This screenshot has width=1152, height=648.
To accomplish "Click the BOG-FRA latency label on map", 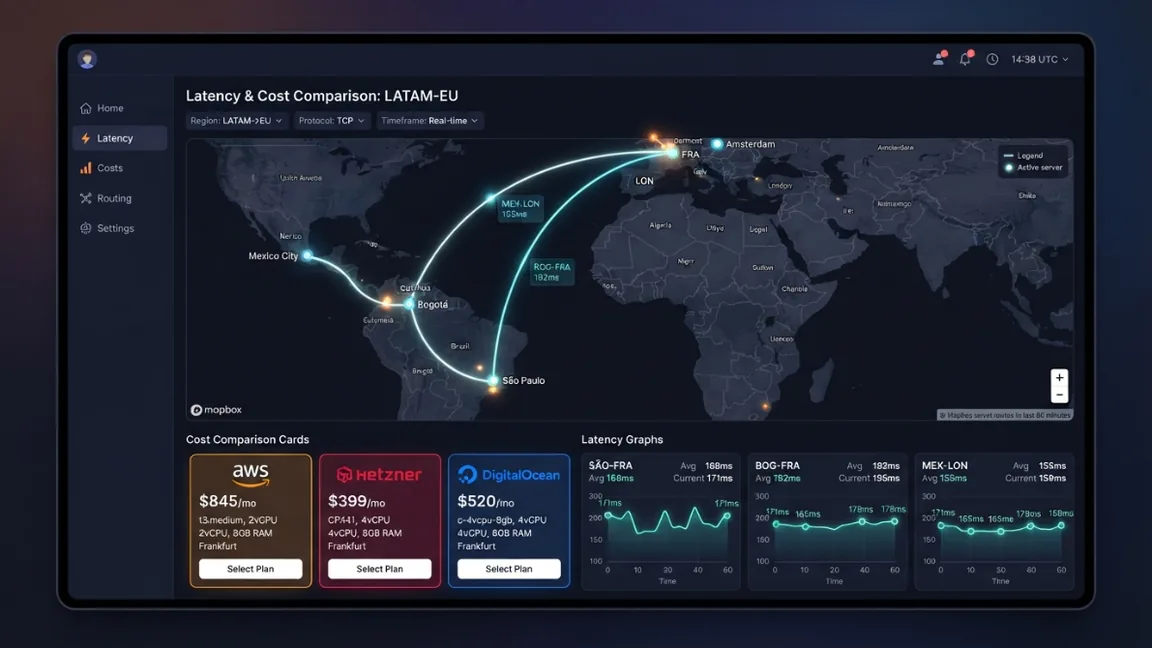I will 552,273.
